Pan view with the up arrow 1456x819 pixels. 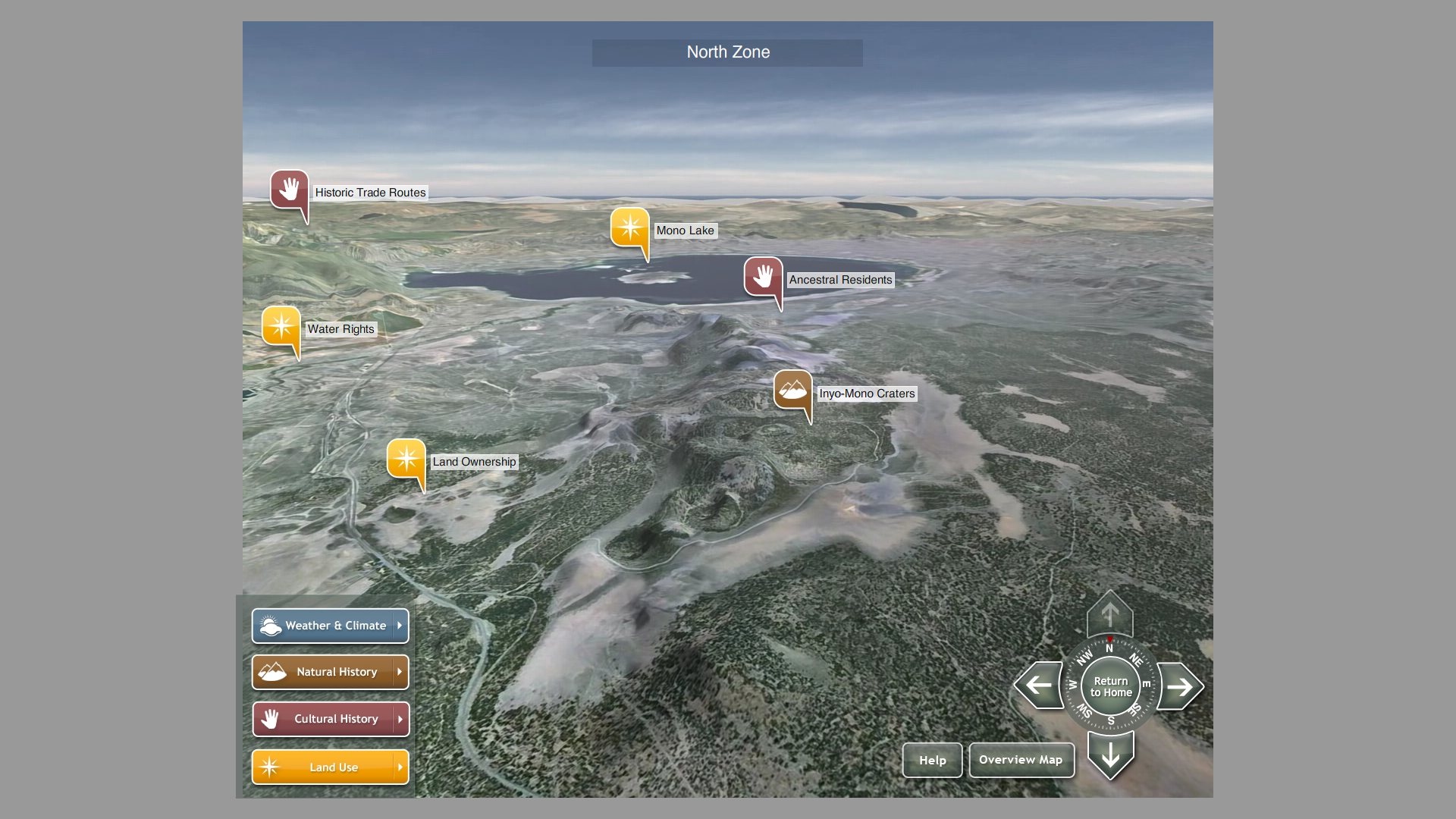[x=1109, y=614]
